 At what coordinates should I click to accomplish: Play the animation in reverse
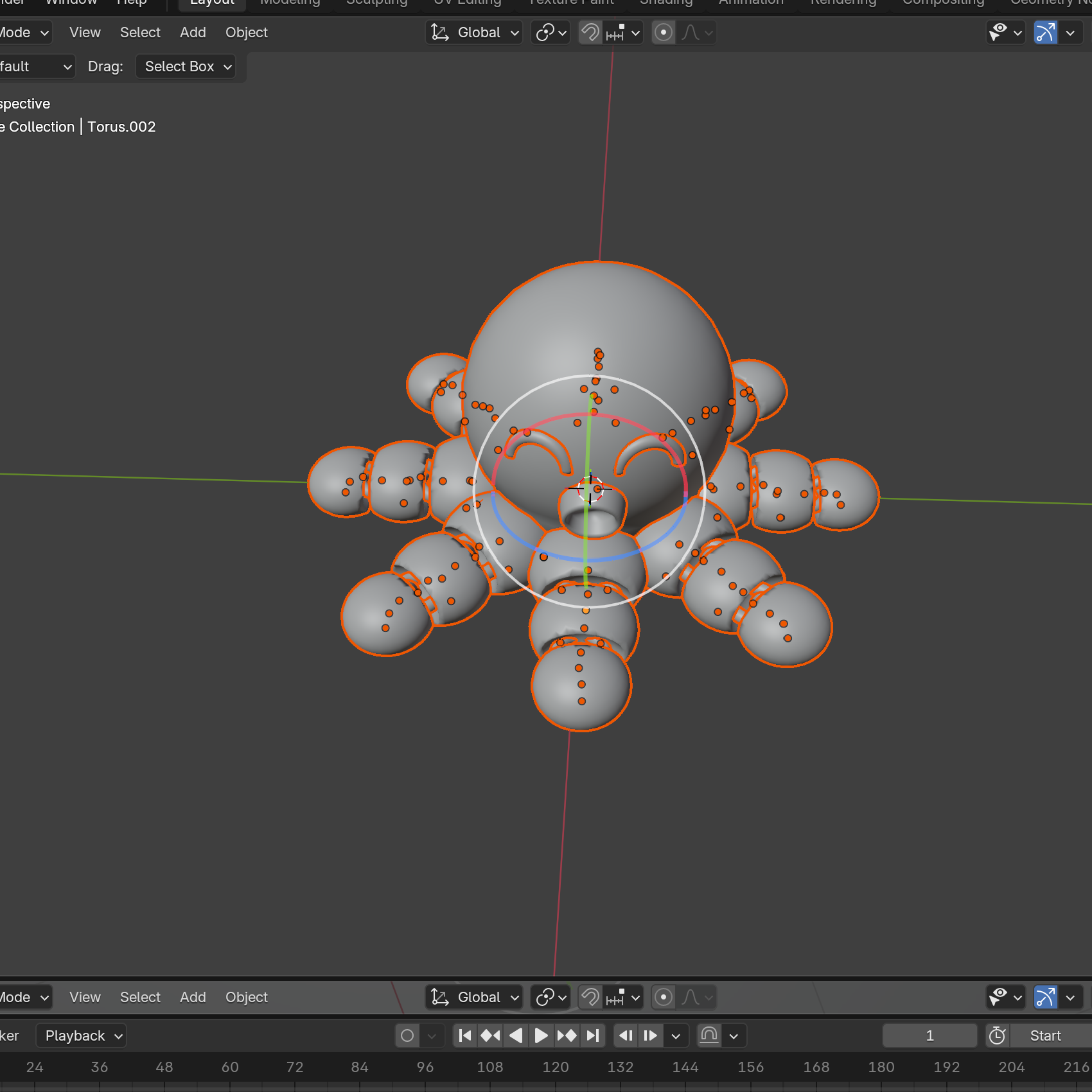coord(516,1035)
